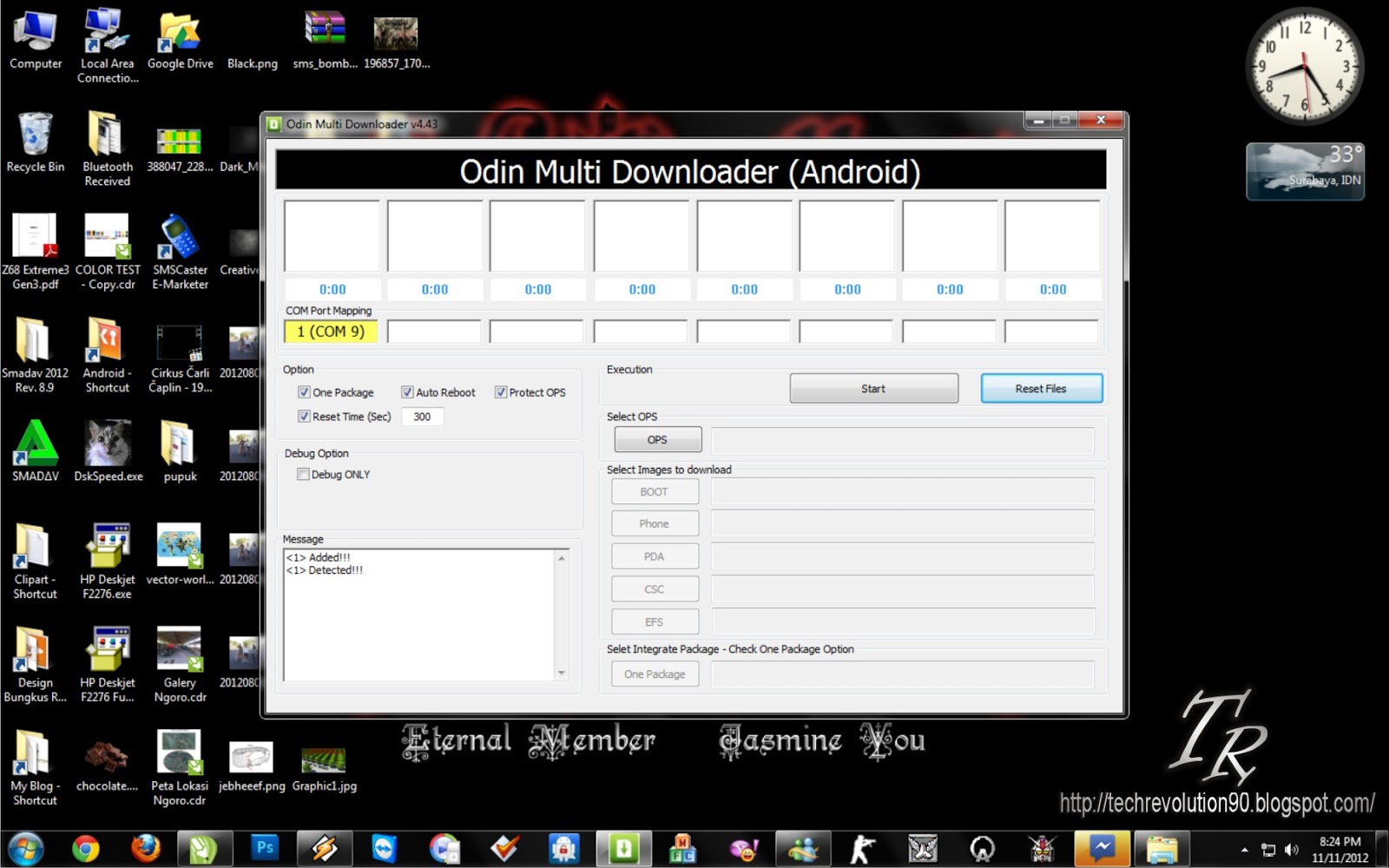Open Yahoo Messenger from the taskbar
This screenshot has width=1389, height=868.
(x=744, y=848)
